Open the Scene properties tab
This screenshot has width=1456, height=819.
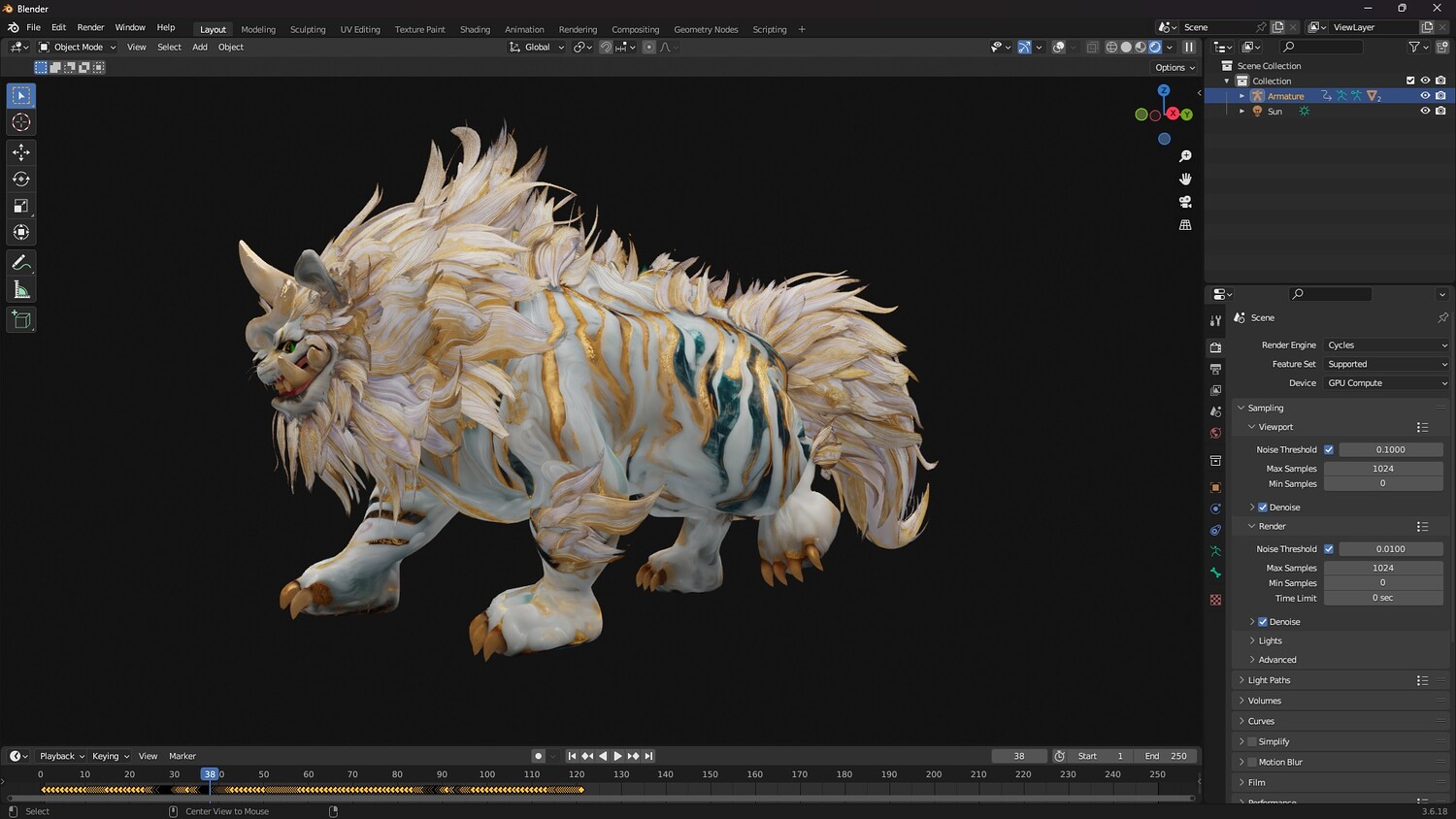[1215, 411]
